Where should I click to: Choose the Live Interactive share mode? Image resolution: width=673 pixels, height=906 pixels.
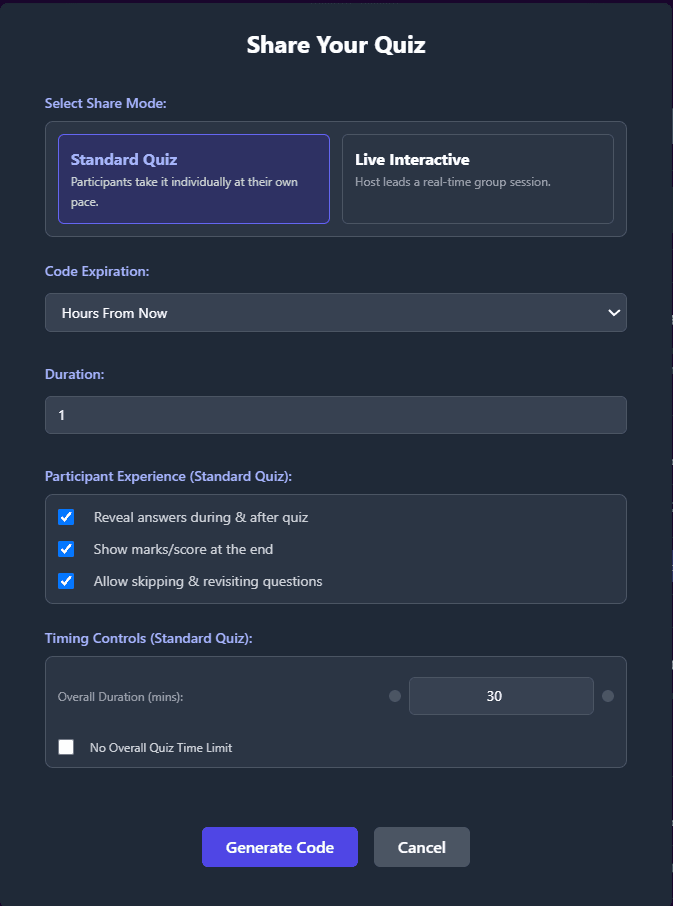pyautogui.click(x=477, y=178)
